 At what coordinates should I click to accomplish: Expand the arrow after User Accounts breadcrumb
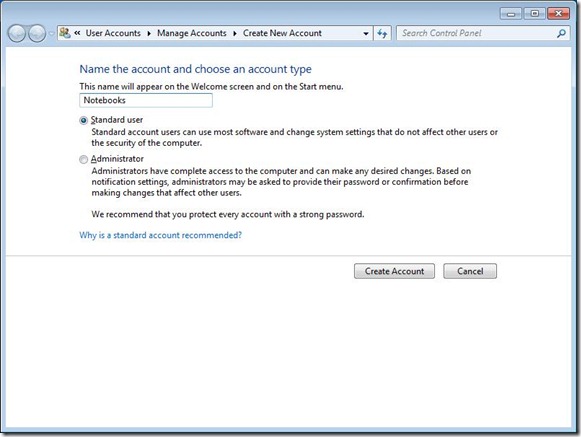(149, 33)
